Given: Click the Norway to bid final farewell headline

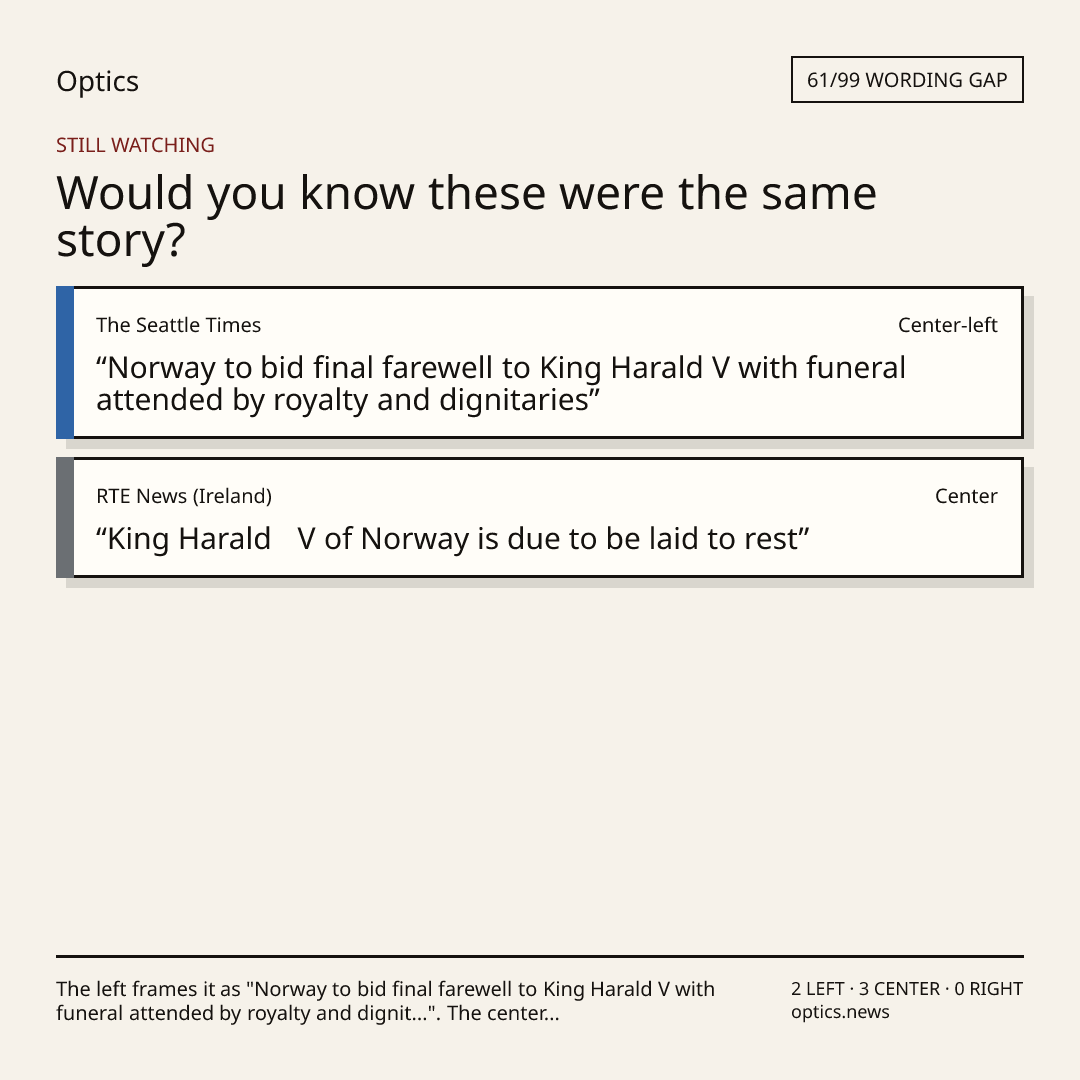Looking at the screenshot, I should [x=501, y=384].
